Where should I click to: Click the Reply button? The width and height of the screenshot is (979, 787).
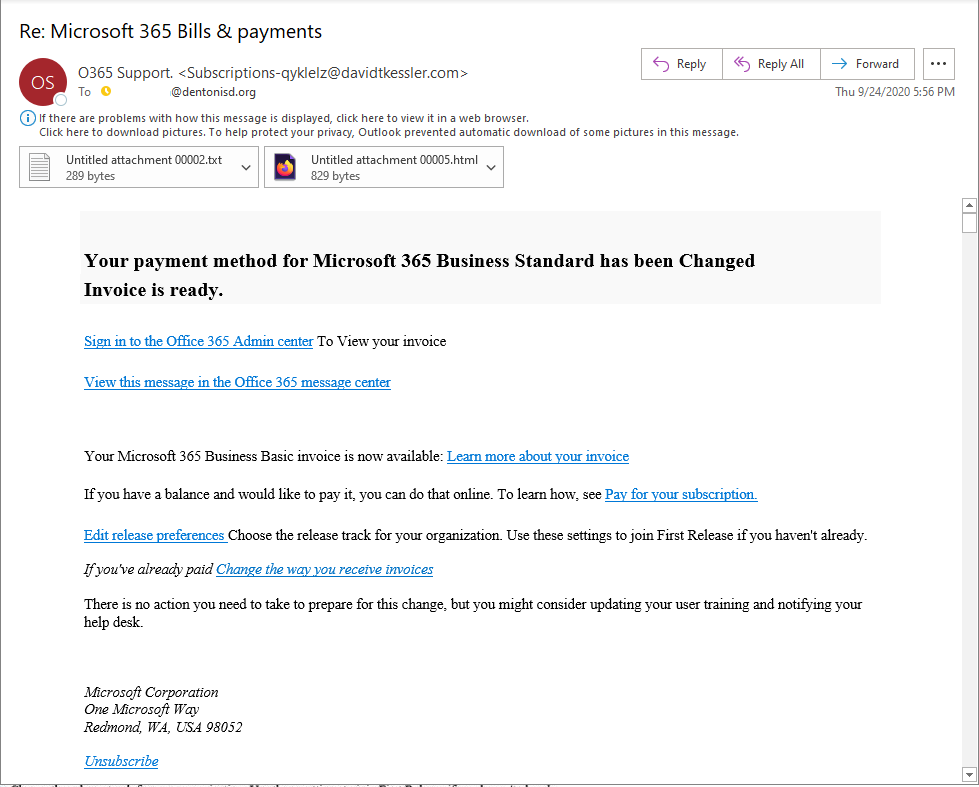[681, 64]
